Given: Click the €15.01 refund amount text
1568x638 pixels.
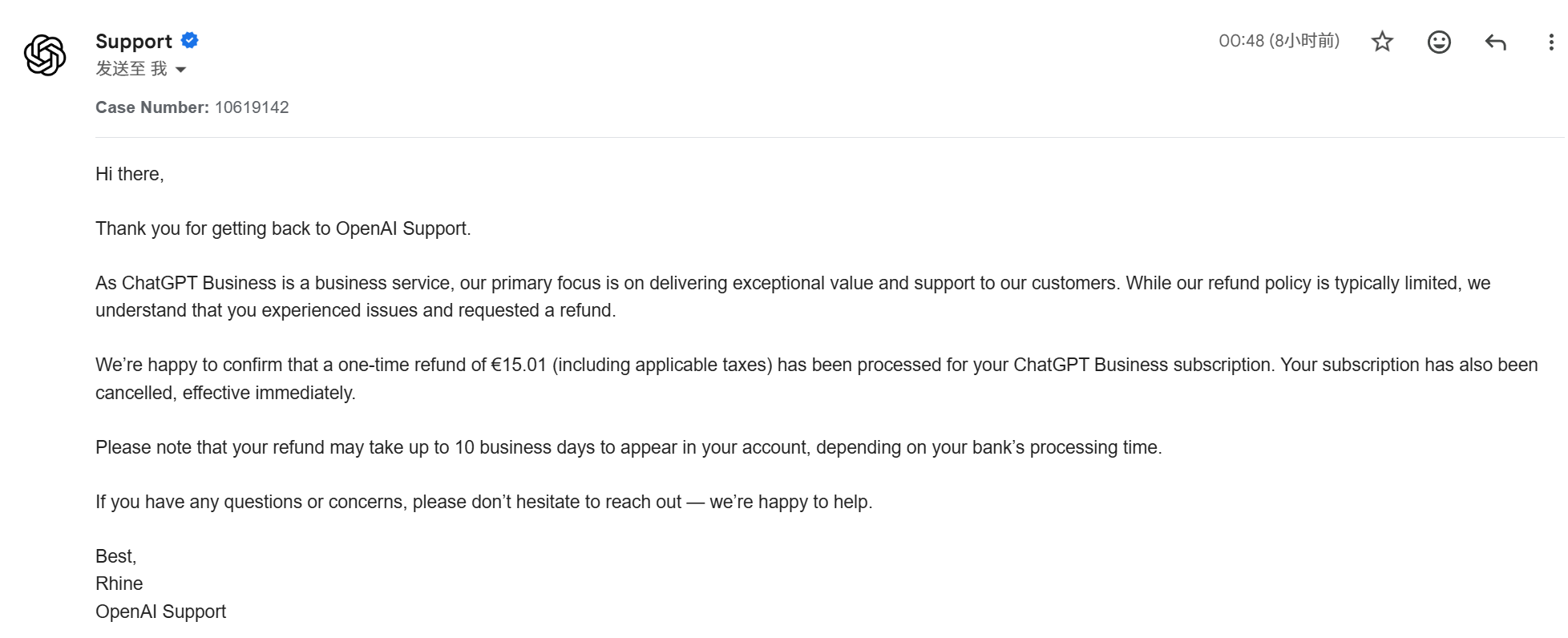Looking at the screenshot, I should 519,365.
